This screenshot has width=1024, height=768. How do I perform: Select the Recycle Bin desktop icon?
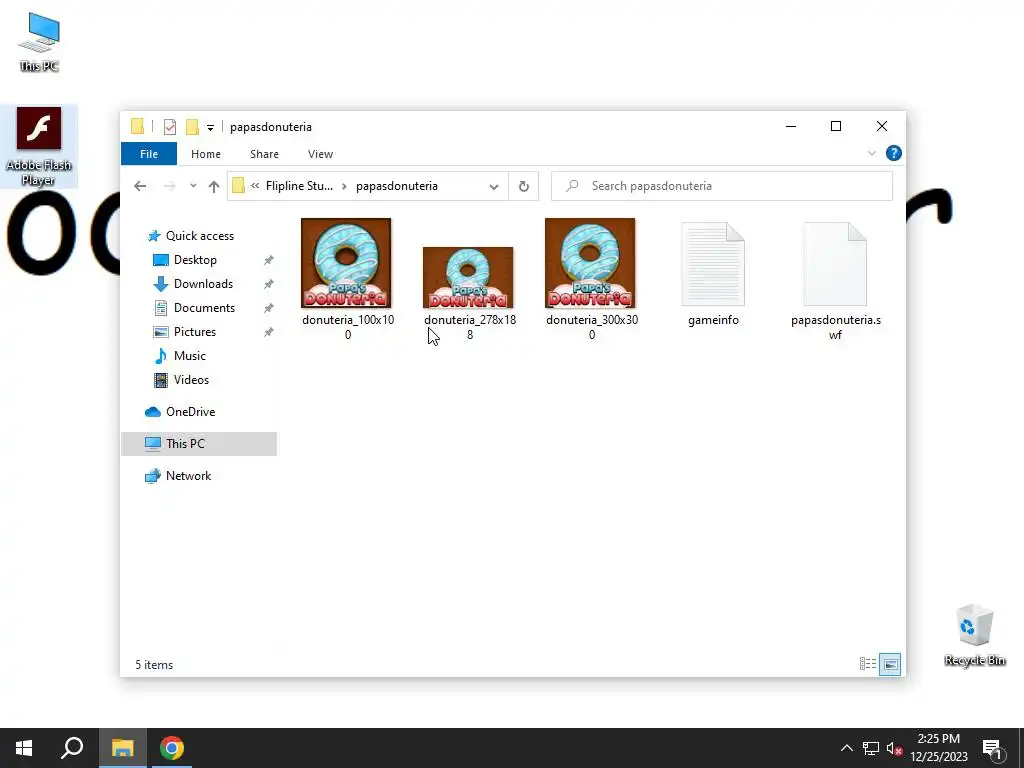[x=974, y=635]
